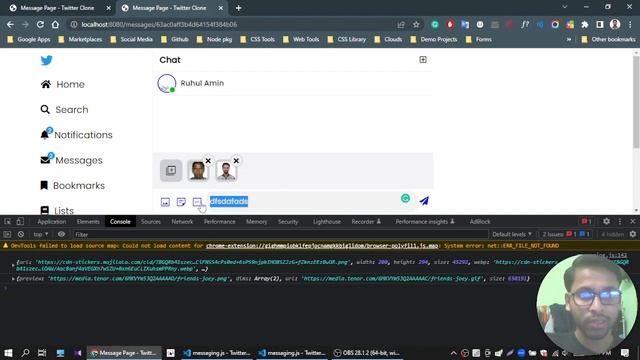
Task: Open Chrome profile avatar menu
Action: (x=615, y=24)
